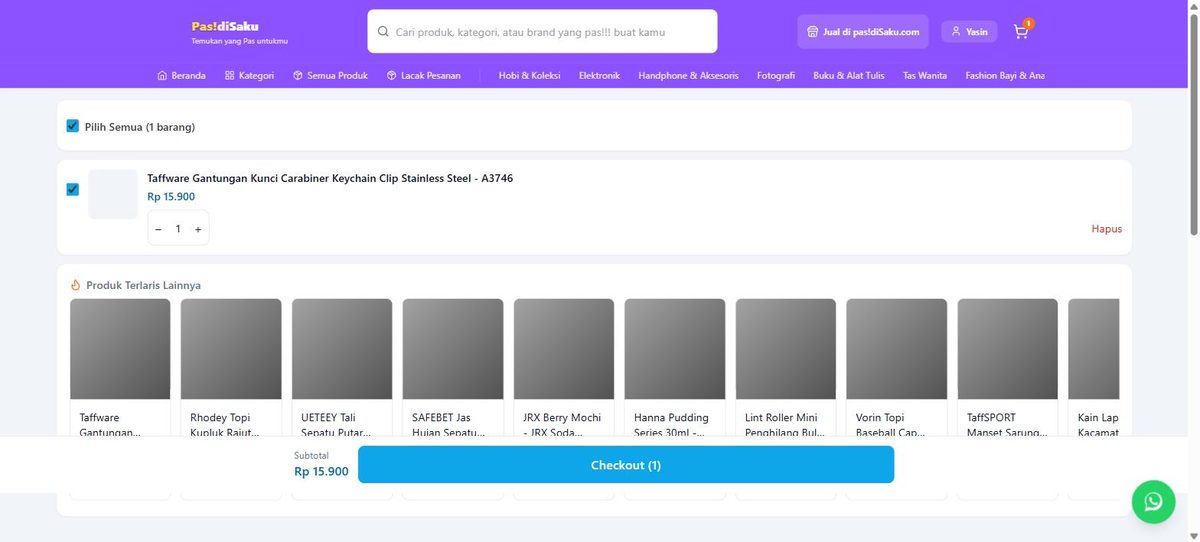Open the Yasin account button
This screenshot has width=1200, height=542.
tap(969, 32)
